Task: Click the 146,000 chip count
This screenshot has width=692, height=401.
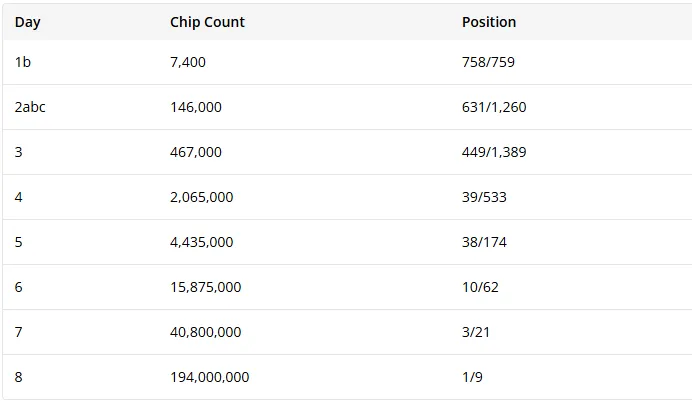Action: click(x=196, y=107)
